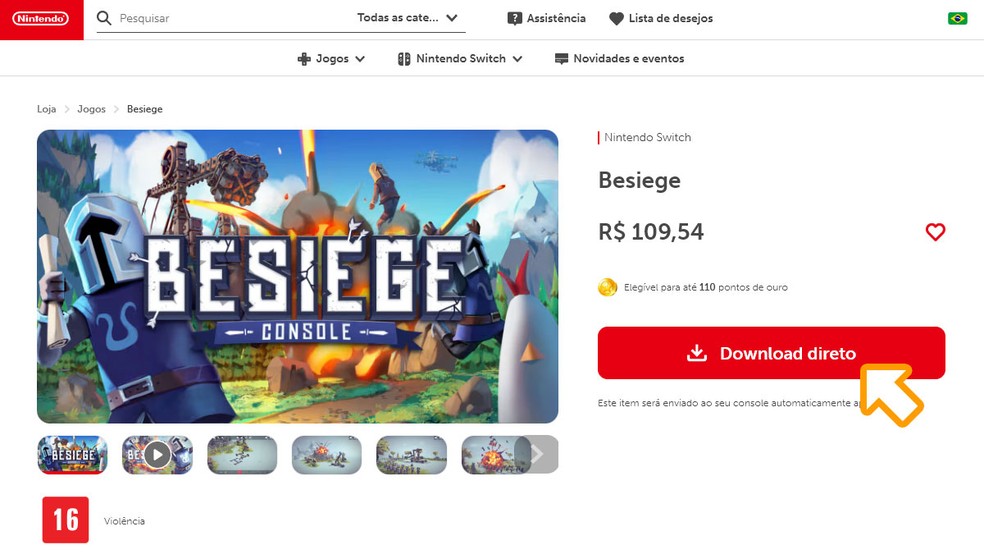The height and width of the screenshot is (554, 984).
Task: Select the first Besiege logo thumbnail
Action: [x=72, y=455]
